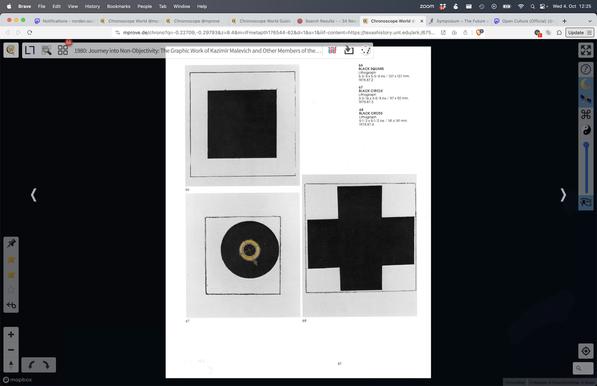Open the Edit menu
This screenshot has width=597, height=386.
tap(56, 6)
